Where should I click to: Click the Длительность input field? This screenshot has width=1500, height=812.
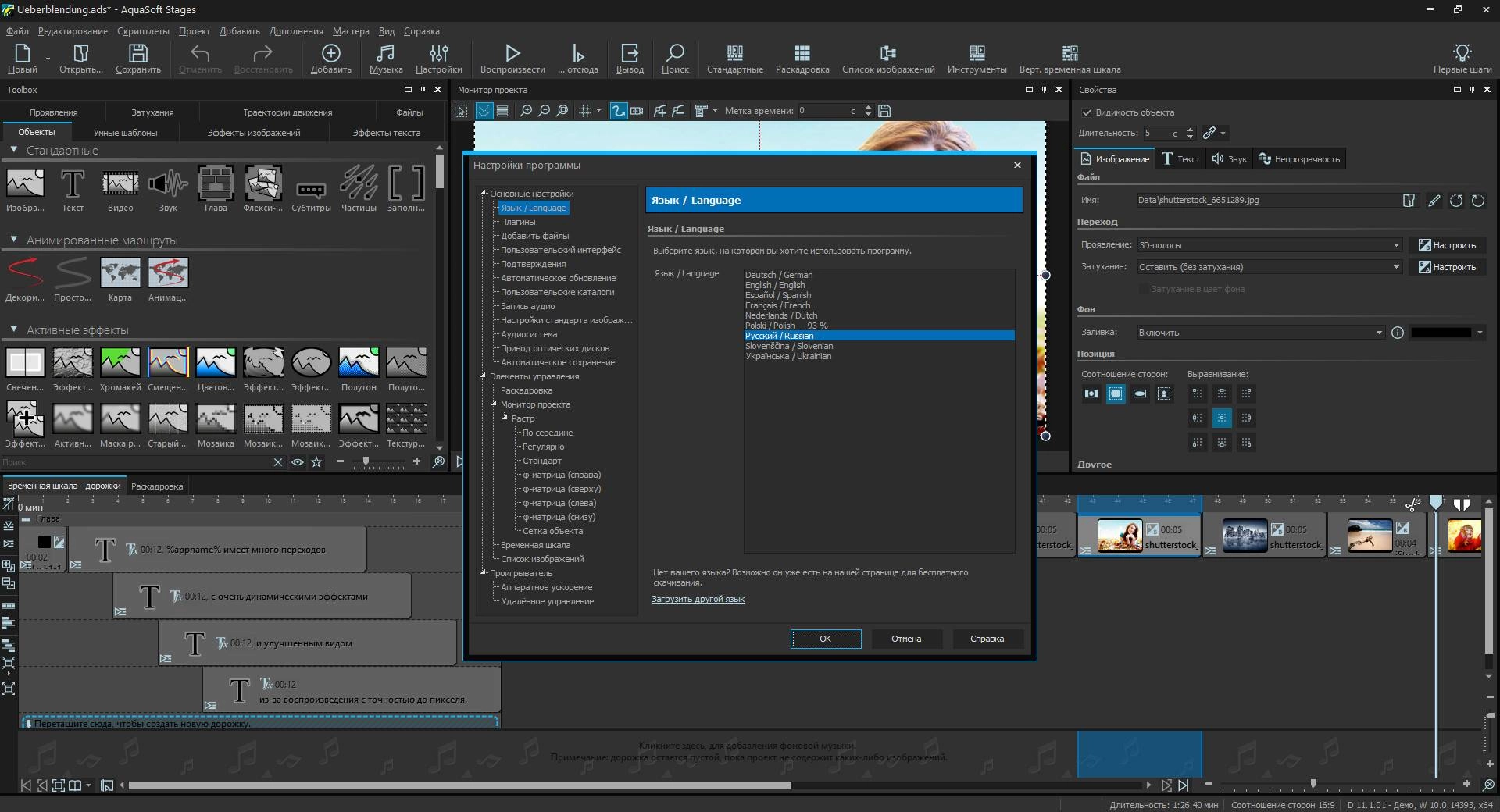[x=1162, y=134]
